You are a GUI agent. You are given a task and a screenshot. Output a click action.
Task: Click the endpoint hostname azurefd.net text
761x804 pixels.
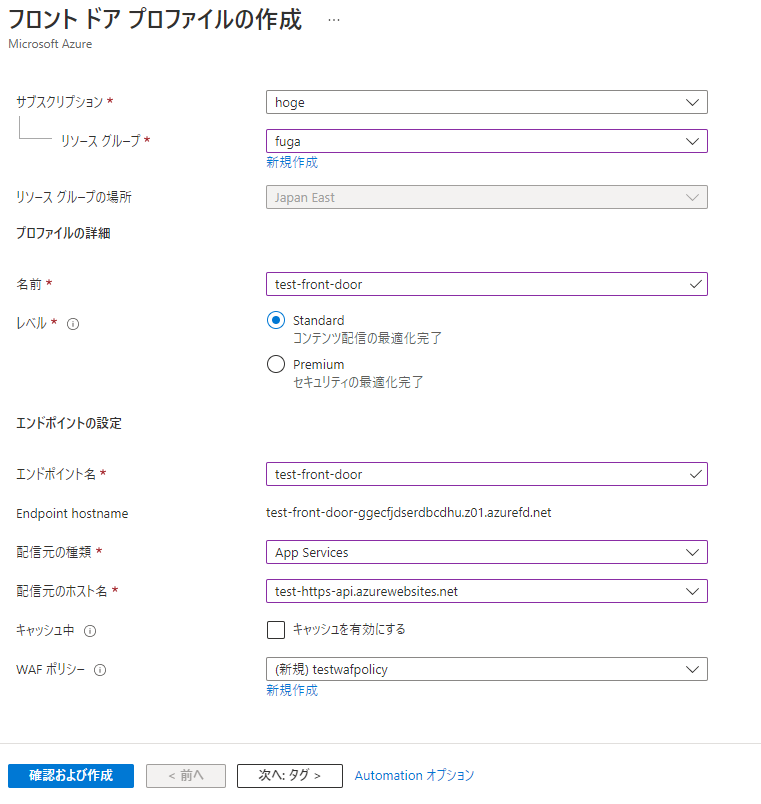coord(409,513)
